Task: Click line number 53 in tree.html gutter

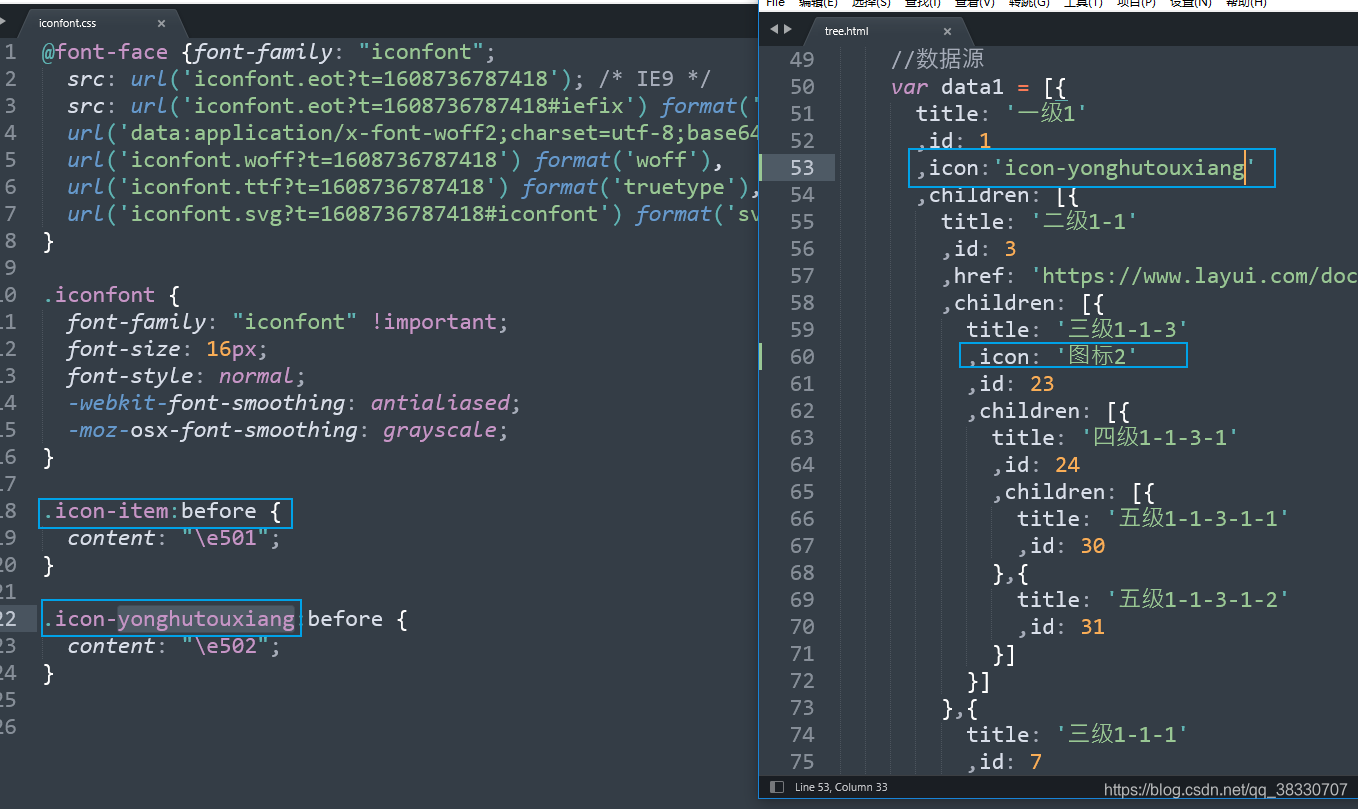Action: 802,168
